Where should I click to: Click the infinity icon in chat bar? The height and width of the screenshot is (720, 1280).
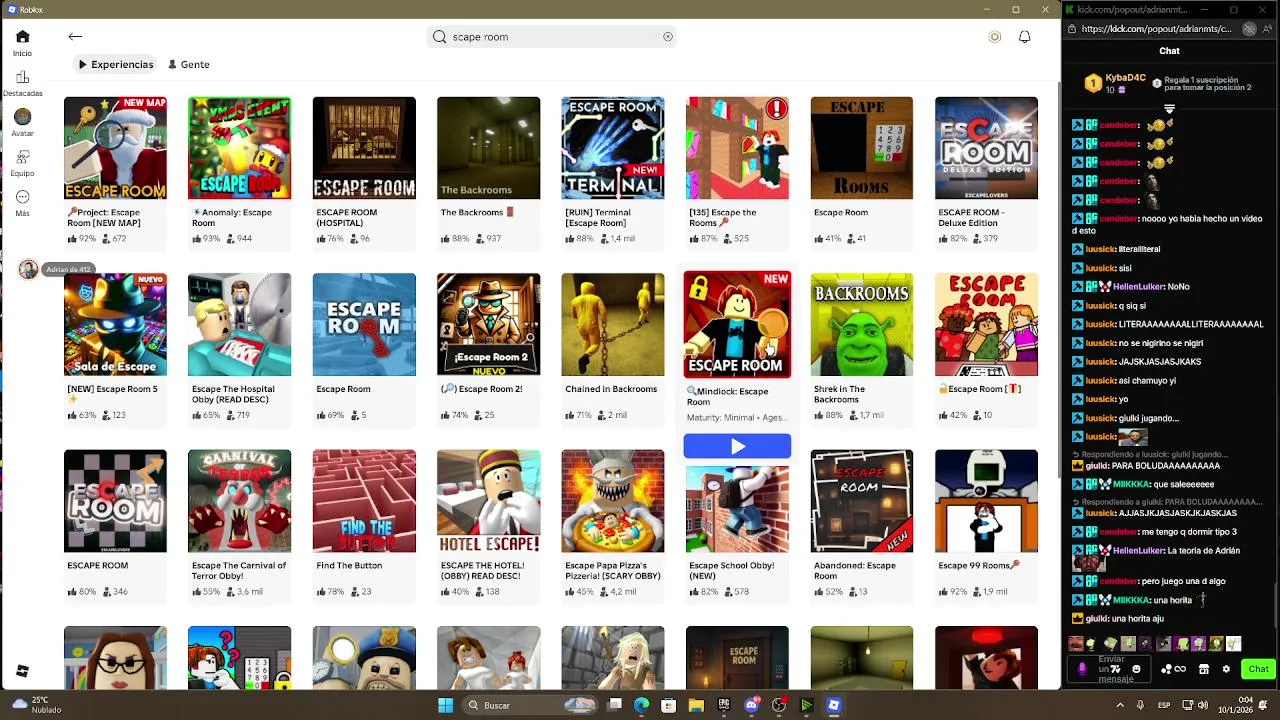click(1180, 669)
